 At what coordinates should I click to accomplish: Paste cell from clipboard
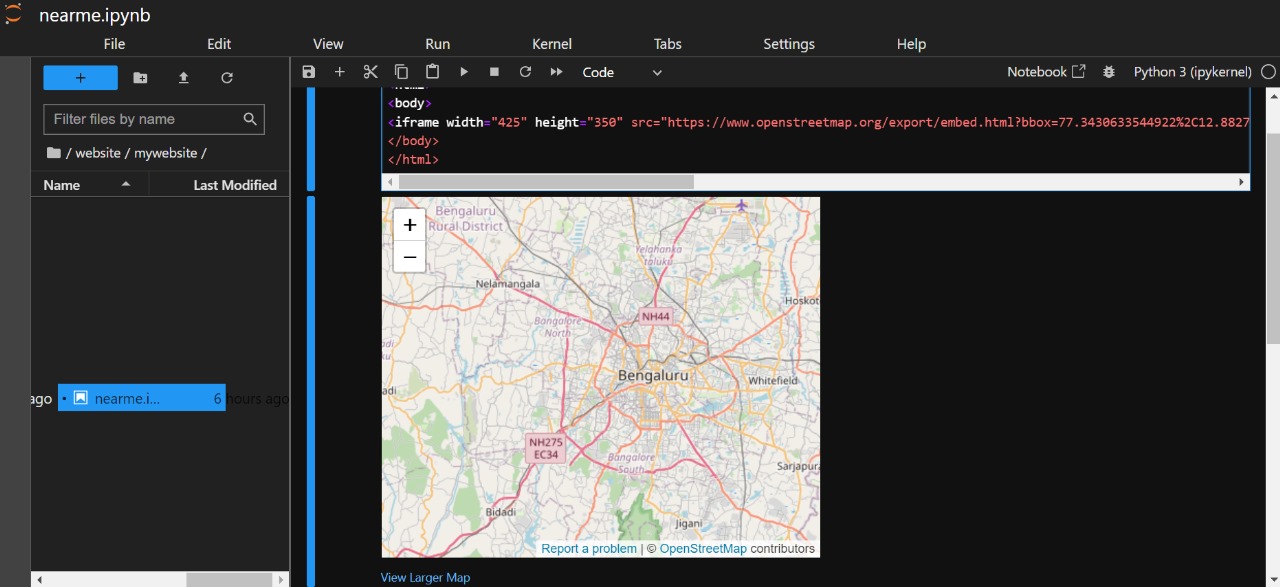point(432,72)
